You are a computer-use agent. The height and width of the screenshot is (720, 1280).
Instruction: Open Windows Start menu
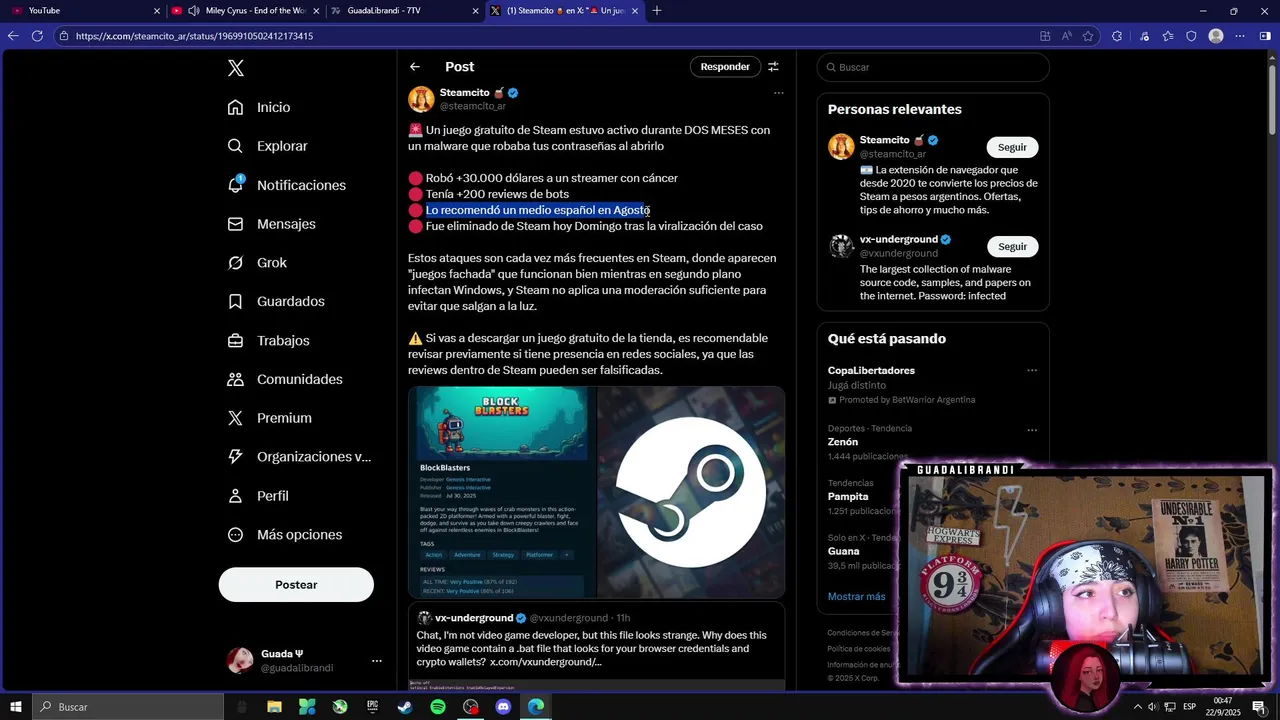click(16, 707)
